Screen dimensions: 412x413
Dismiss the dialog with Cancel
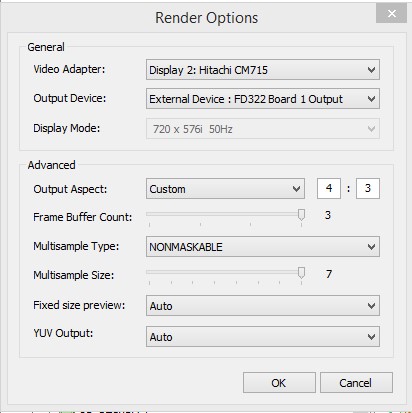(356, 383)
